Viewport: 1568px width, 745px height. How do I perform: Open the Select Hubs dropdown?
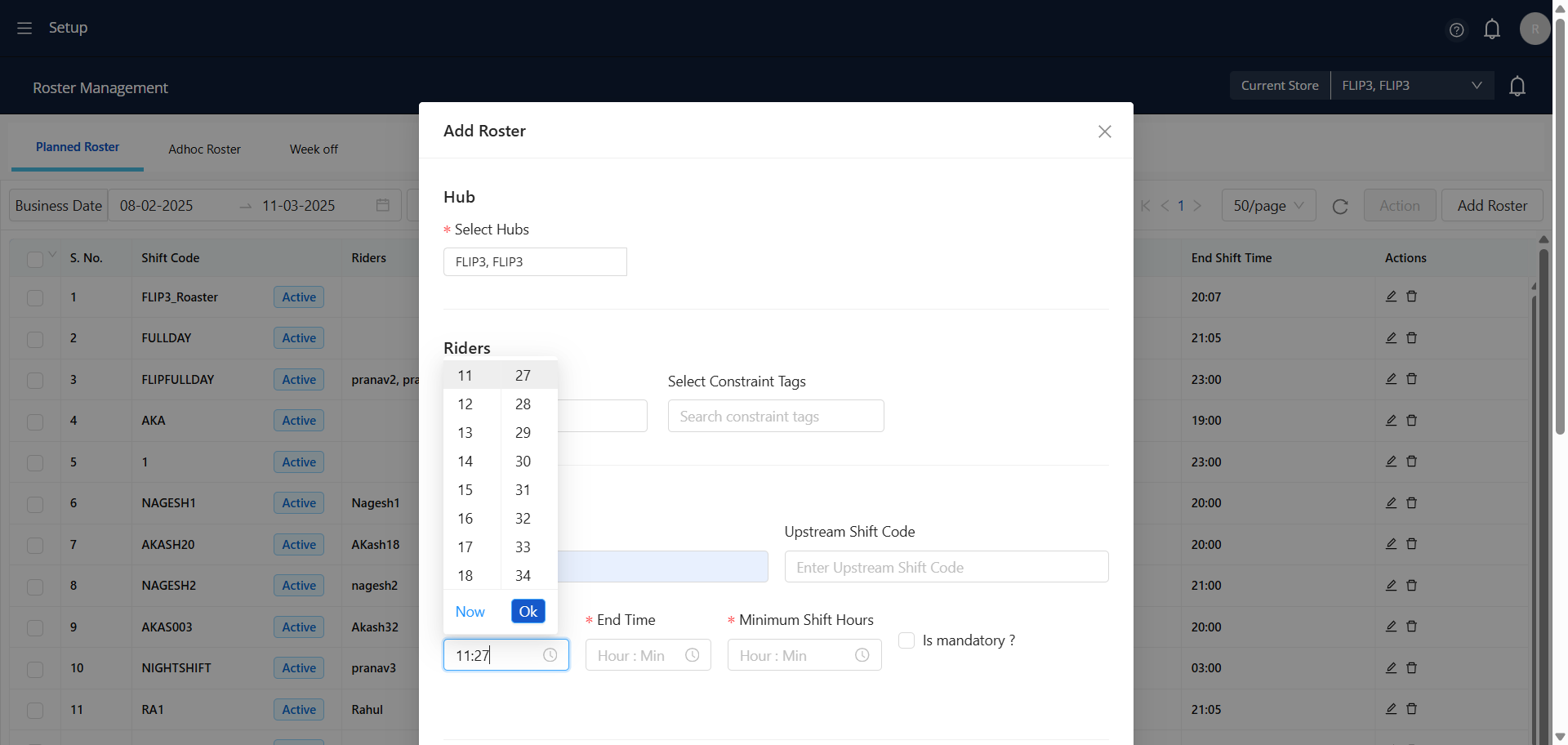[535, 262]
